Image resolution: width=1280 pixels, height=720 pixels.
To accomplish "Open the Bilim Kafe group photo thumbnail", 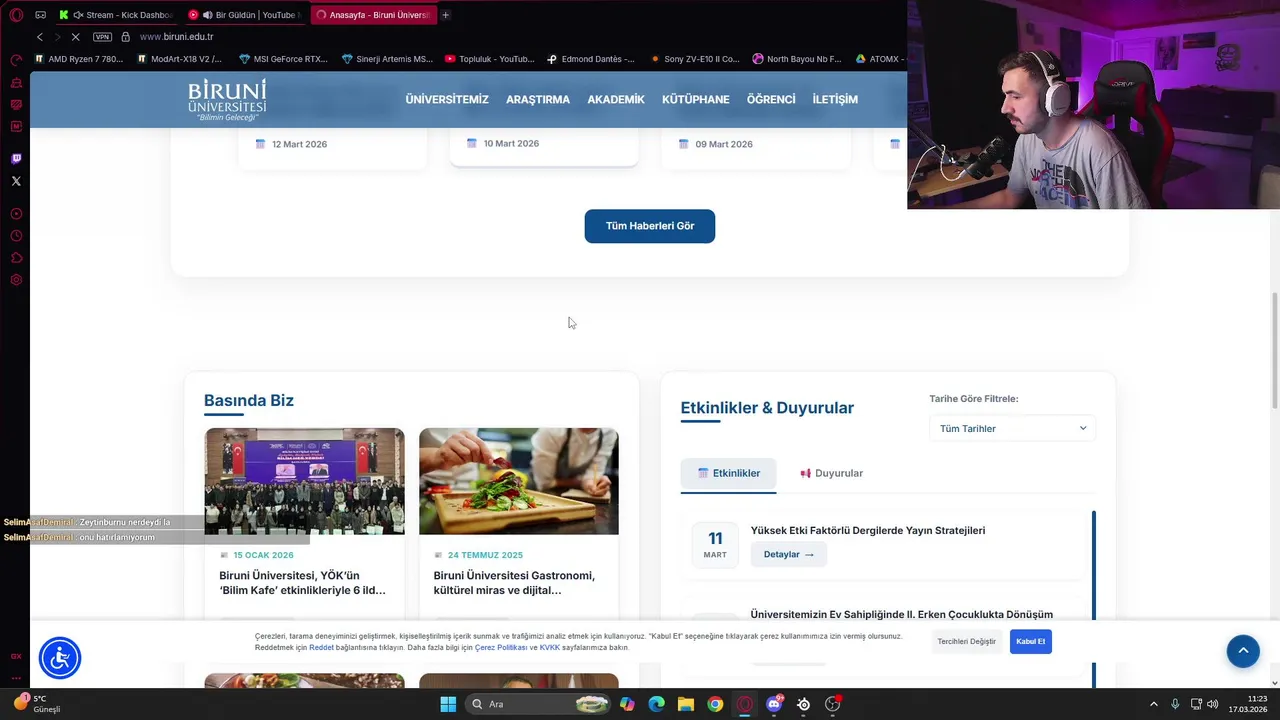I will (x=305, y=481).
